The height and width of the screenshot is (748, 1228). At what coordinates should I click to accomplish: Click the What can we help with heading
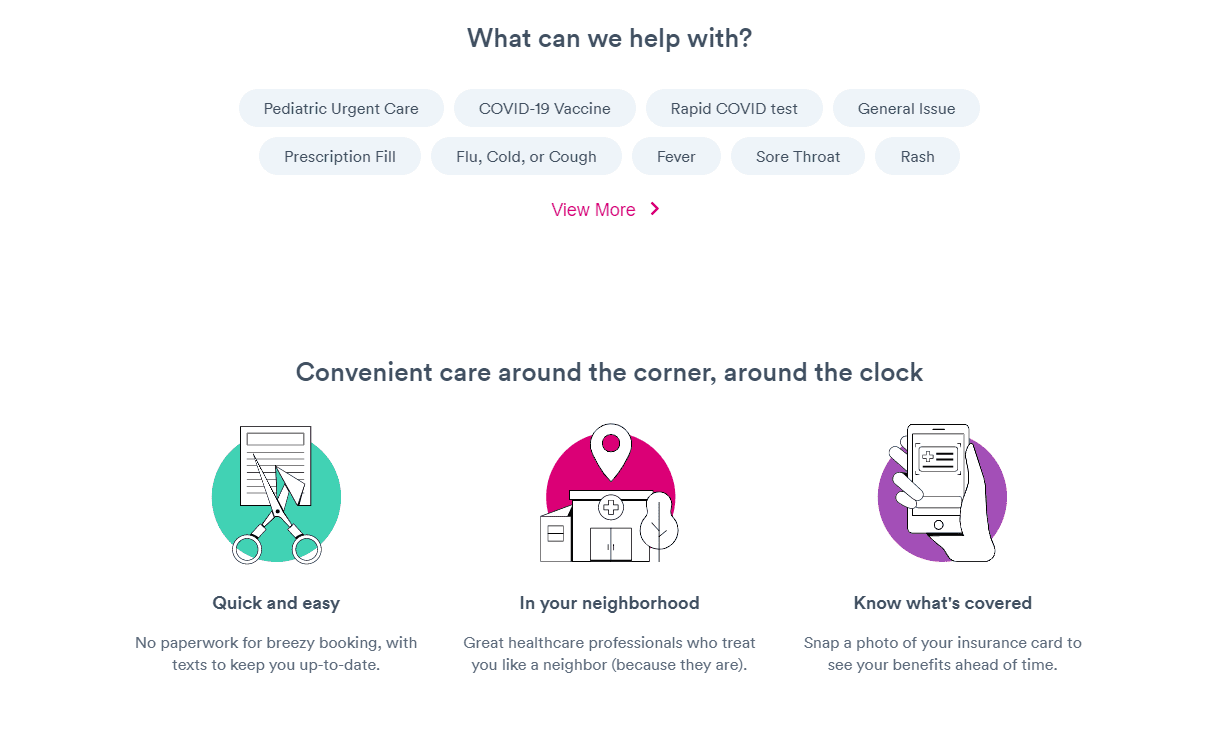click(609, 39)
